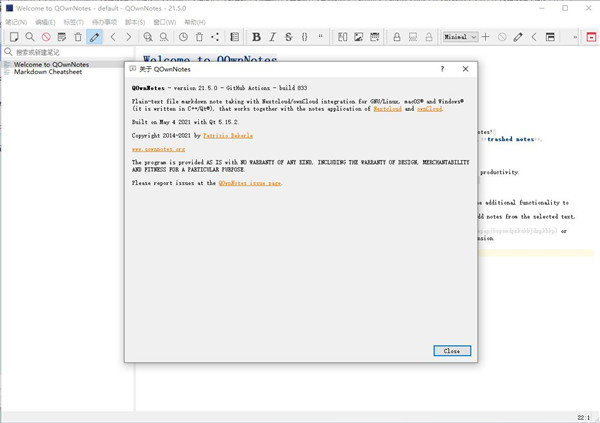Click the bold formatting B icon

click(256, 37)
